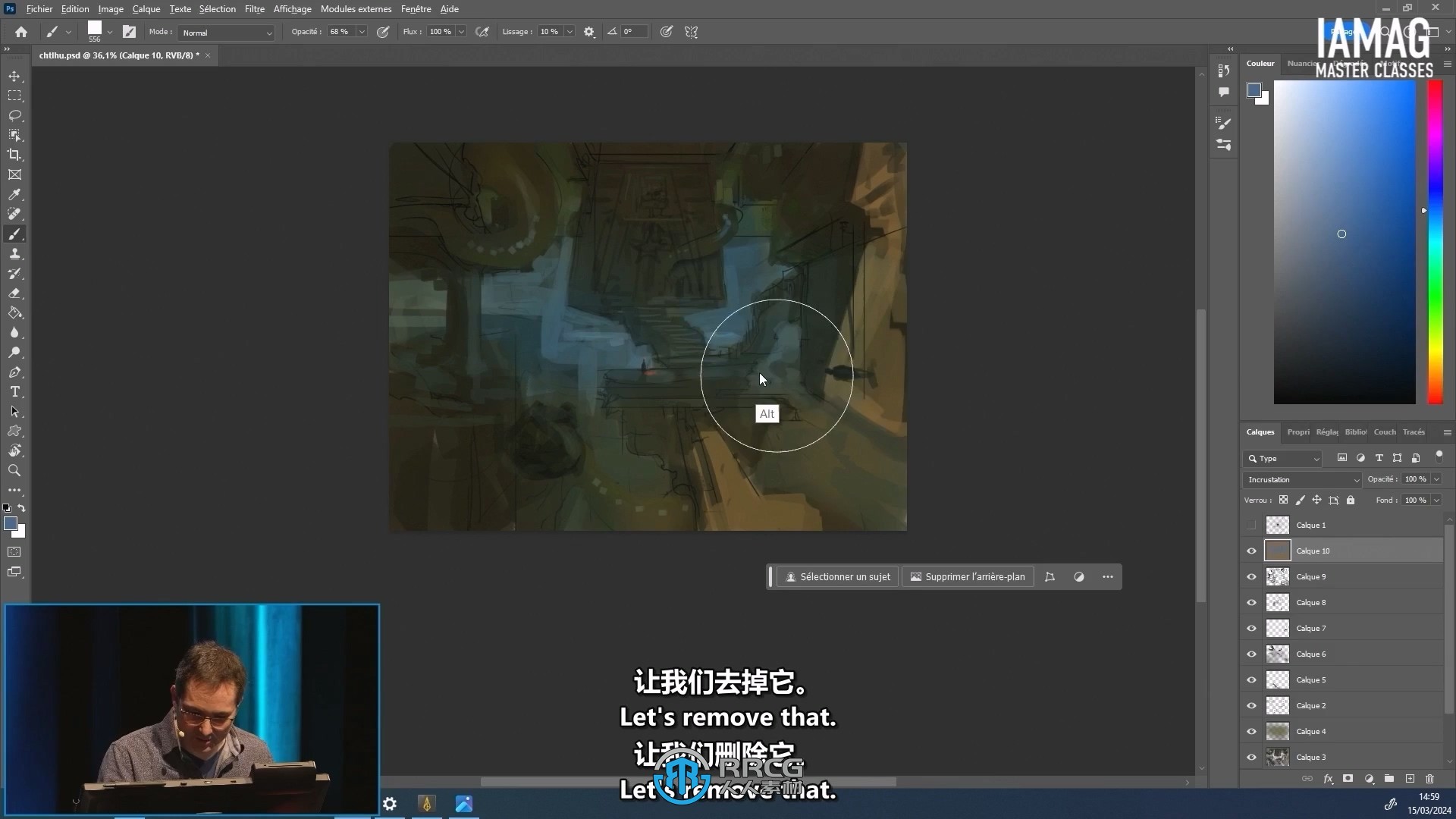Image resolution: width=1456 pixels, height=819 pixels.
Task: Click the rainbow hue slider strip
Action: [x=1436, y=242]
